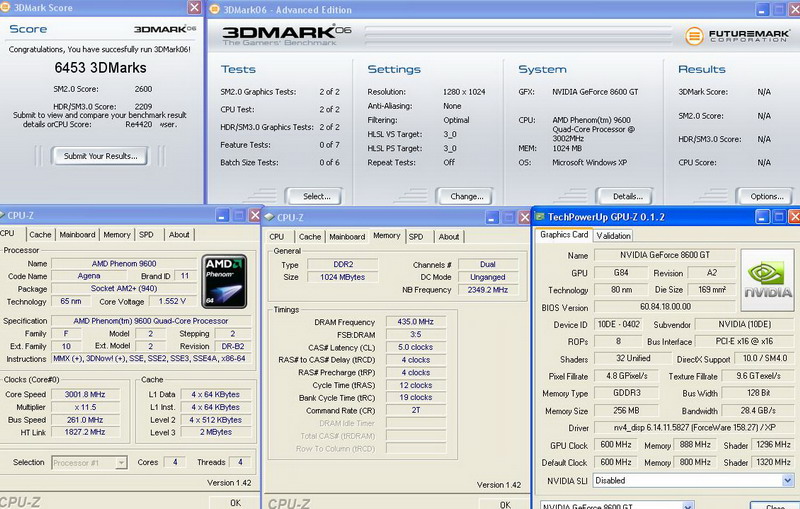Click the Core Voltage value 1.552 V

(x=172, y=301)
